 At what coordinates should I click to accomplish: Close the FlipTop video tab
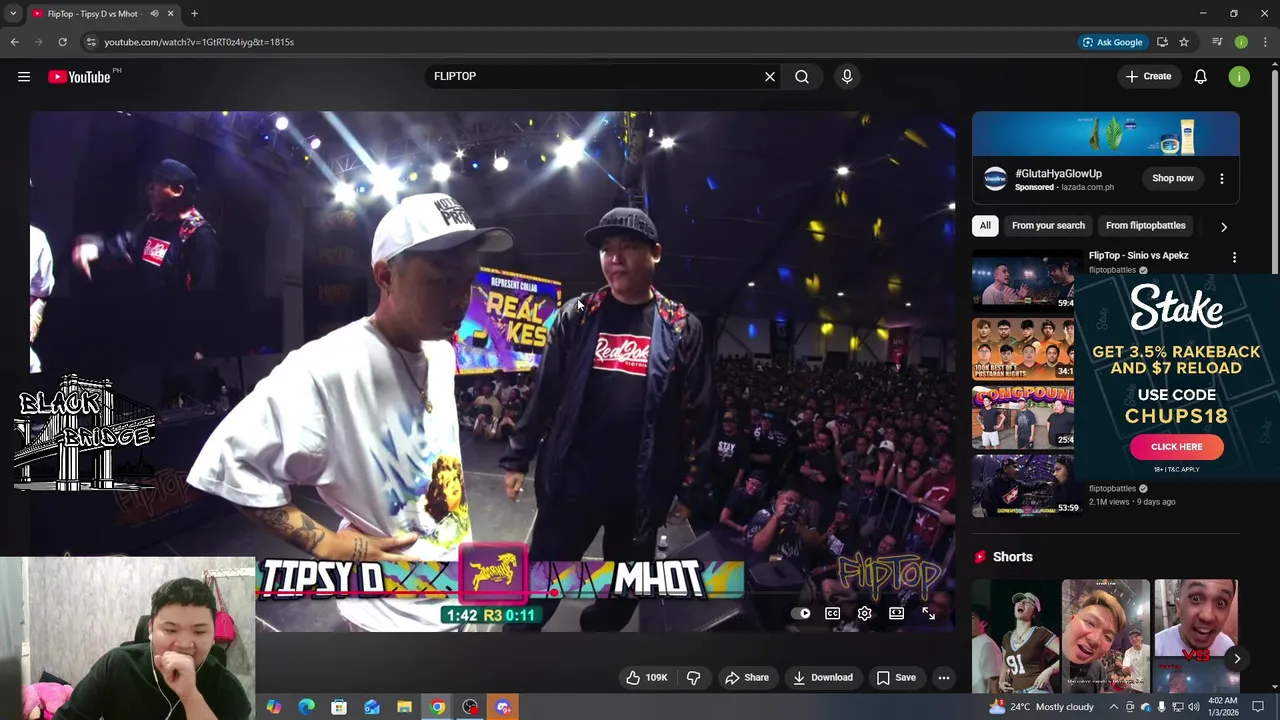coord(170,13)
